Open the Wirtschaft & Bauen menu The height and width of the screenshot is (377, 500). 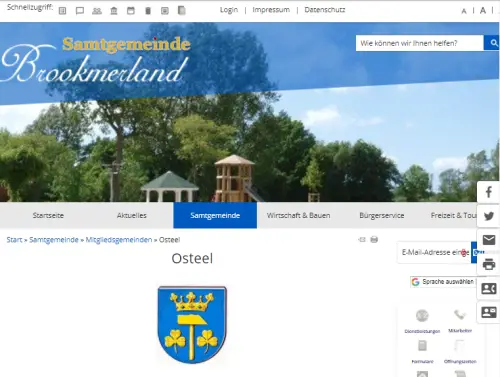298,215
